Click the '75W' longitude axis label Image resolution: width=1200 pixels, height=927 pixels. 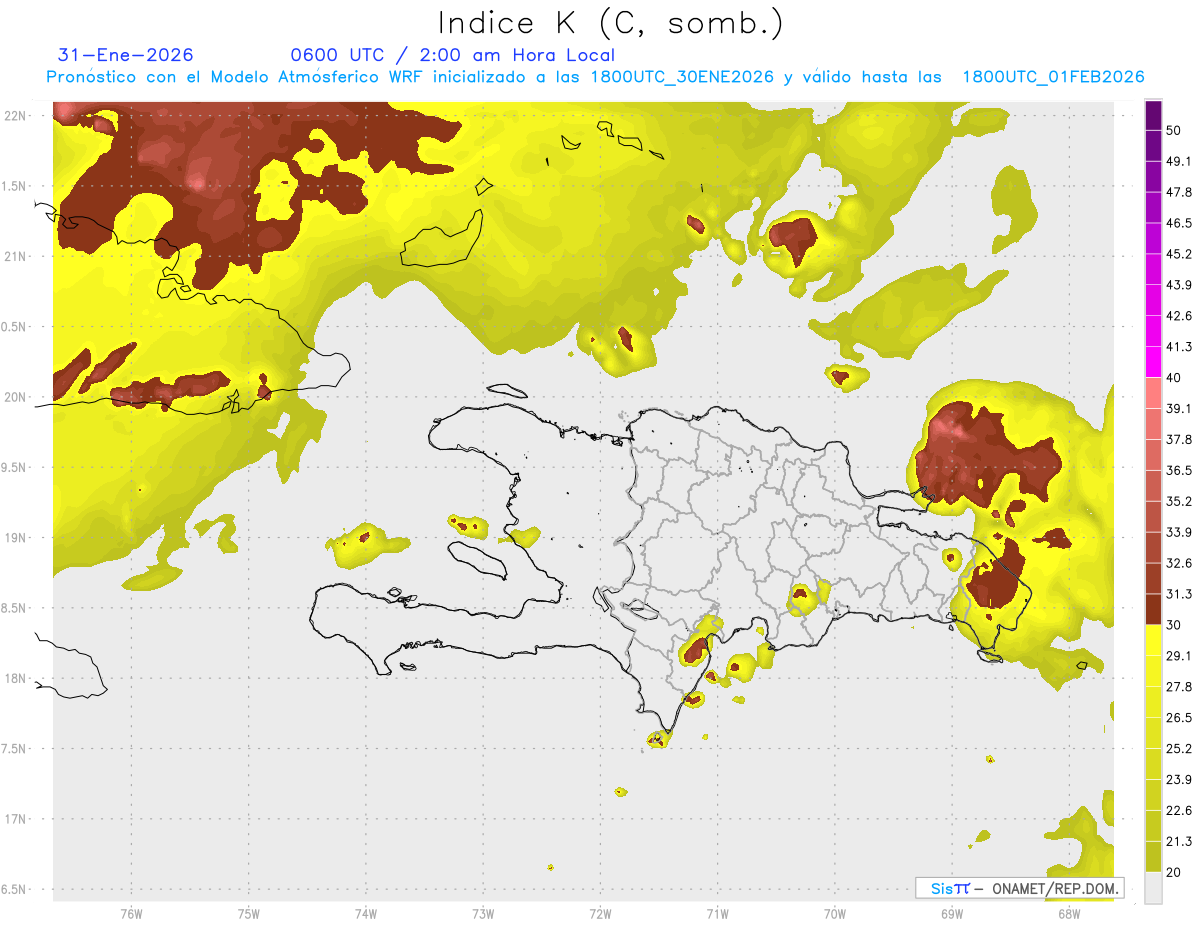tap(248, 913)
